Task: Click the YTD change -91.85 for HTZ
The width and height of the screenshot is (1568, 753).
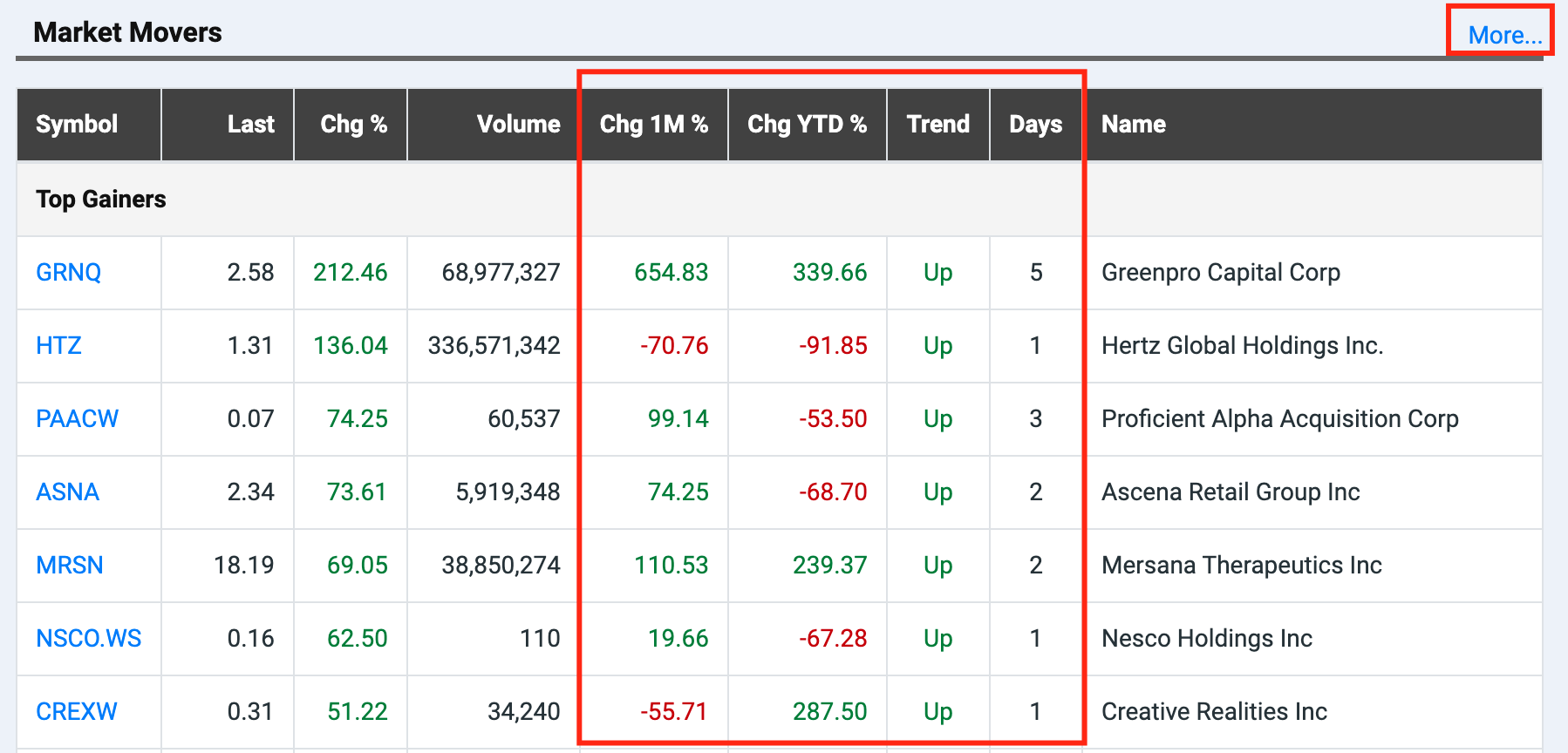Action: pos(833,346)
